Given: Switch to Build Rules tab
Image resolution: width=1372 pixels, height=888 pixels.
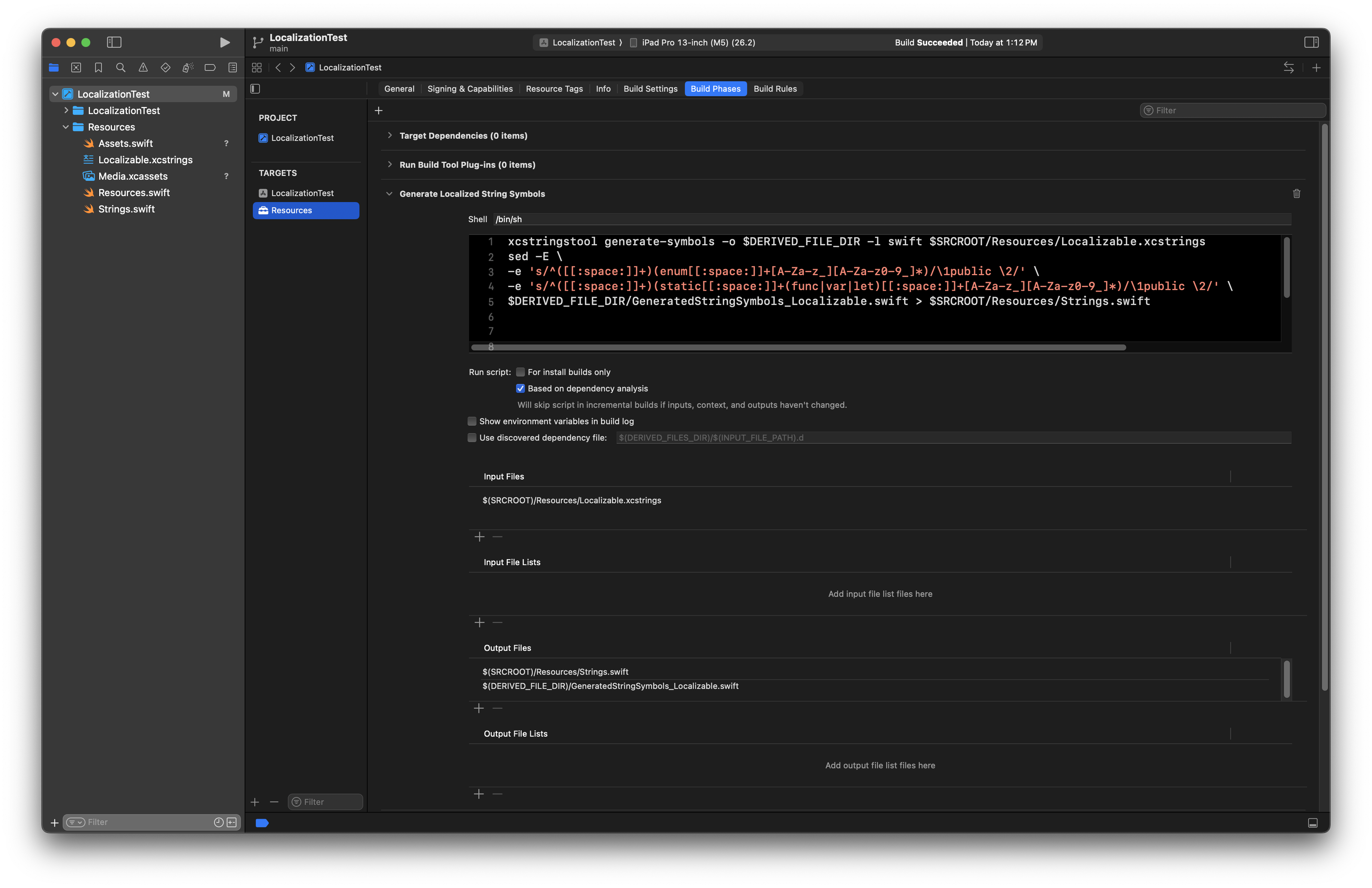Looking at the screenshot, I should pos(775,89).
